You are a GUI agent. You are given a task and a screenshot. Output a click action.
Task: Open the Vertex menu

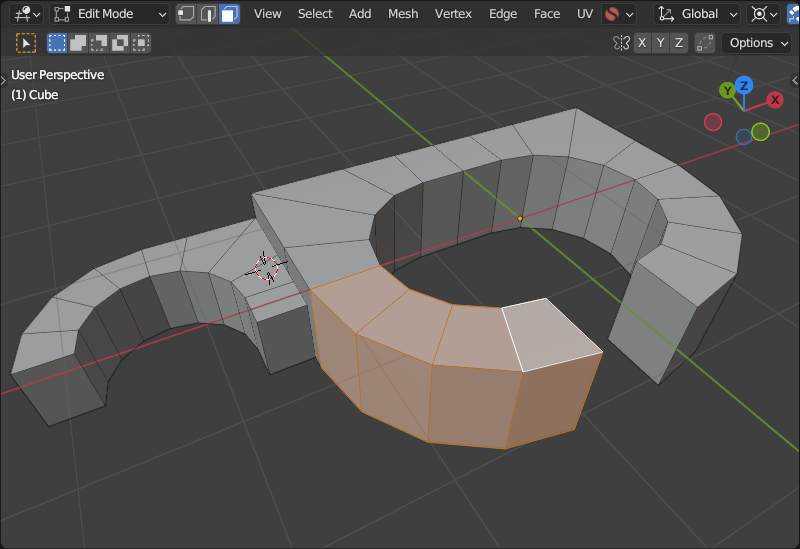[x=453, y=14]
